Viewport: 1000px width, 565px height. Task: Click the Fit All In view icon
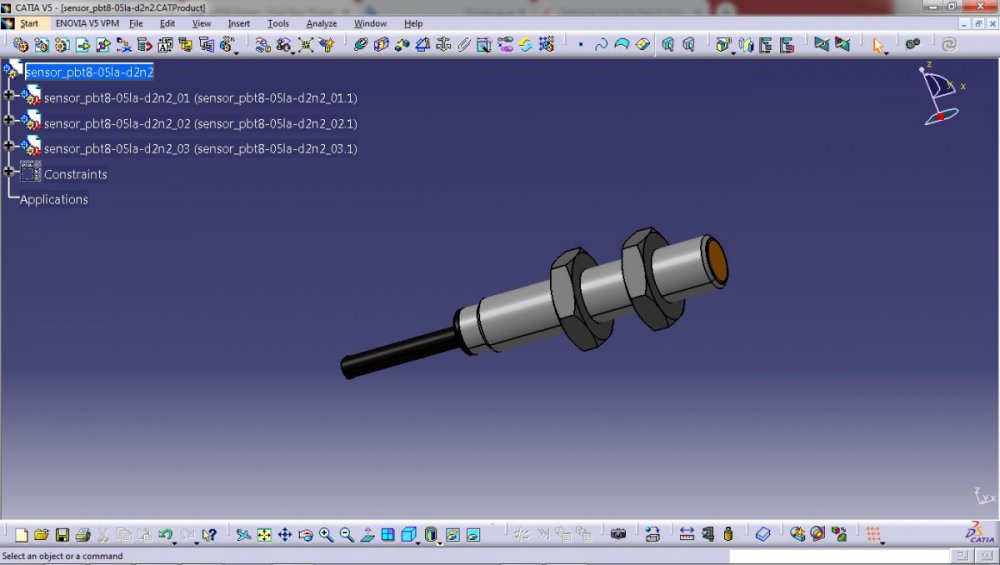[264, 535]
